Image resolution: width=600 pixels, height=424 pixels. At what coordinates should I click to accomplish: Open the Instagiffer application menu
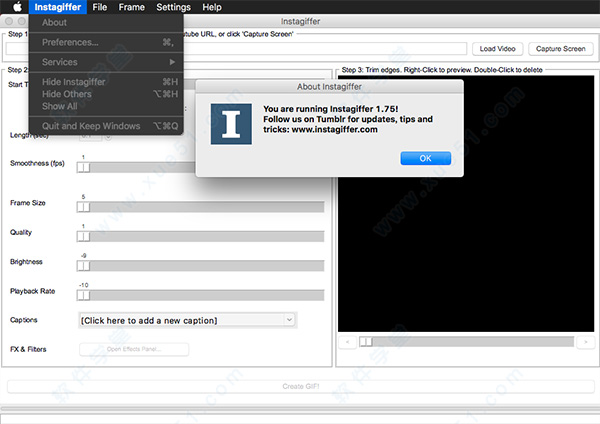pos(58,7)
